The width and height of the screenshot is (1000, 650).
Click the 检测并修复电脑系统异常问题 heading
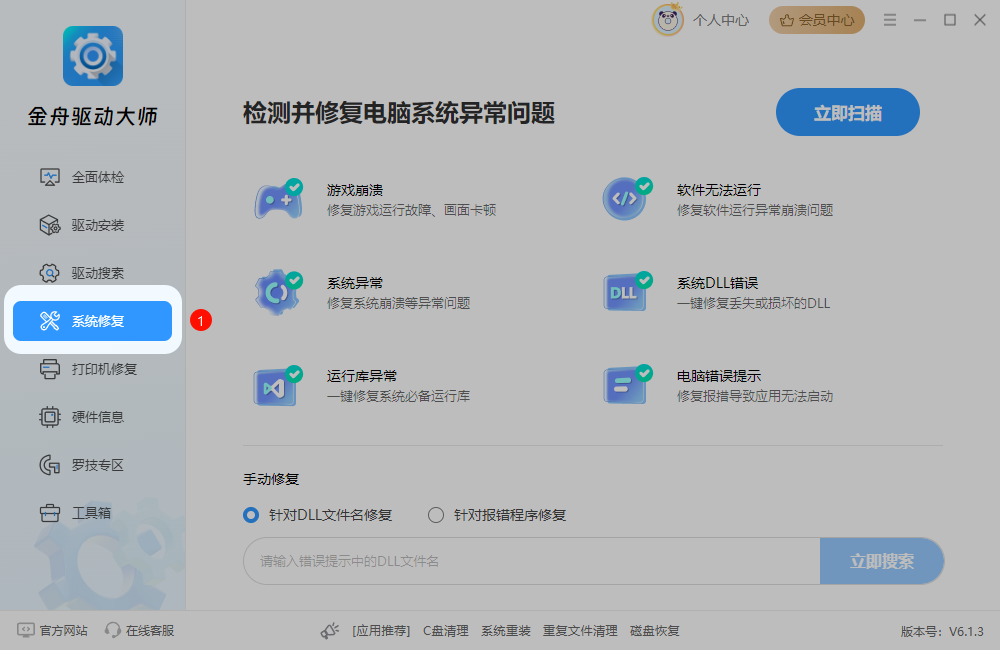click(399, 113)
